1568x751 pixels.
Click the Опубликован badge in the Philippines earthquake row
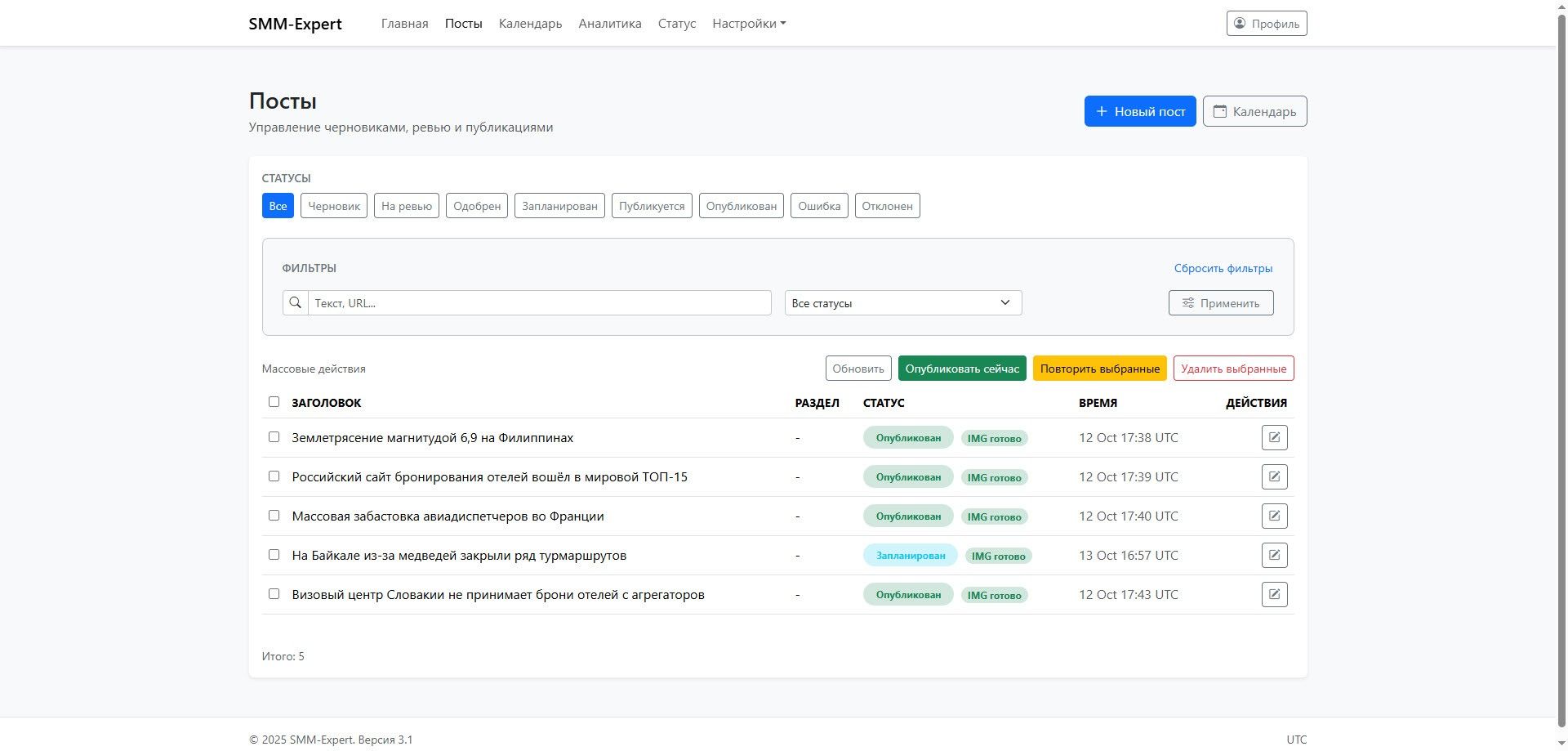tap(908, 438)
